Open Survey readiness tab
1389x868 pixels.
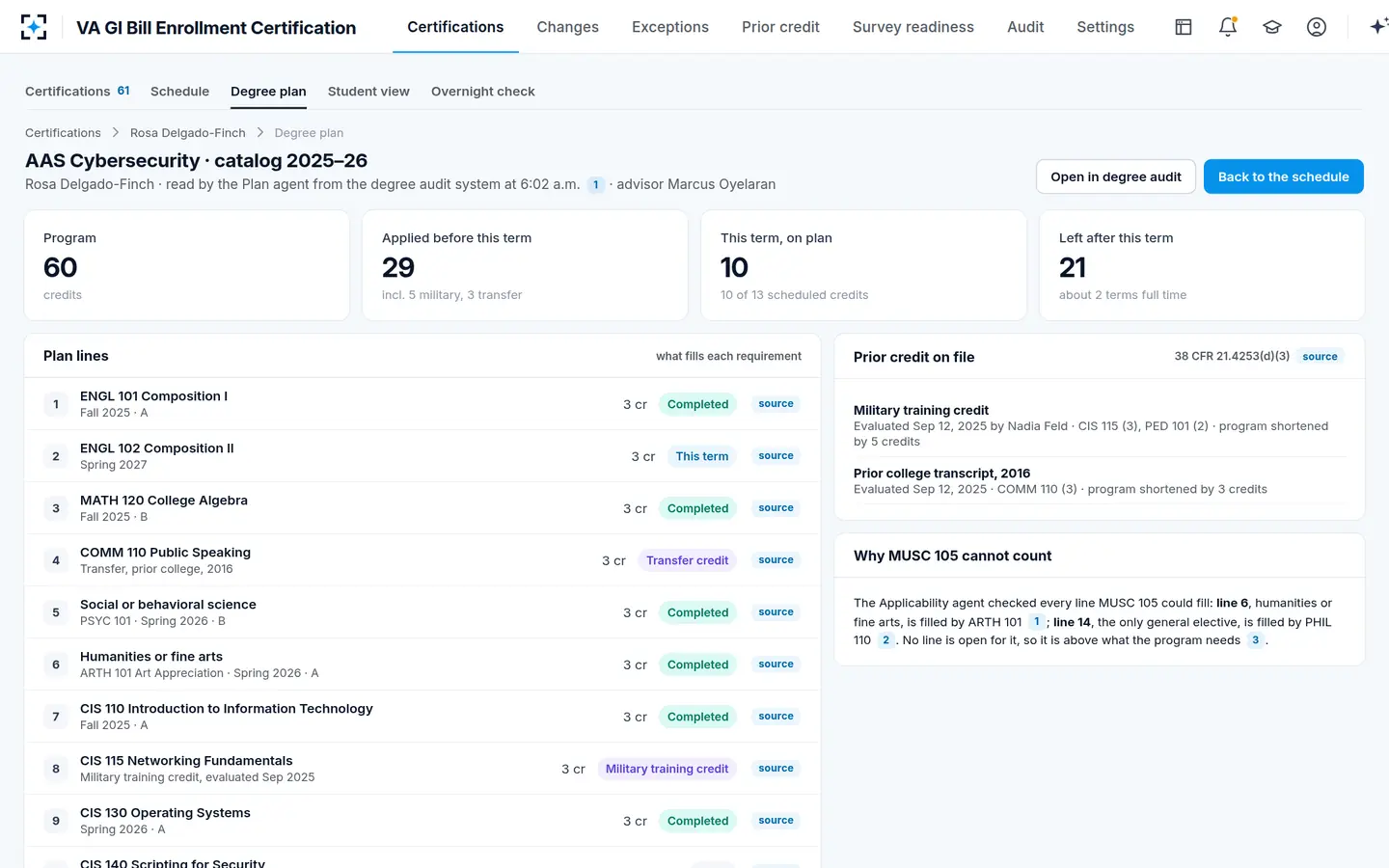click(913, 27)
